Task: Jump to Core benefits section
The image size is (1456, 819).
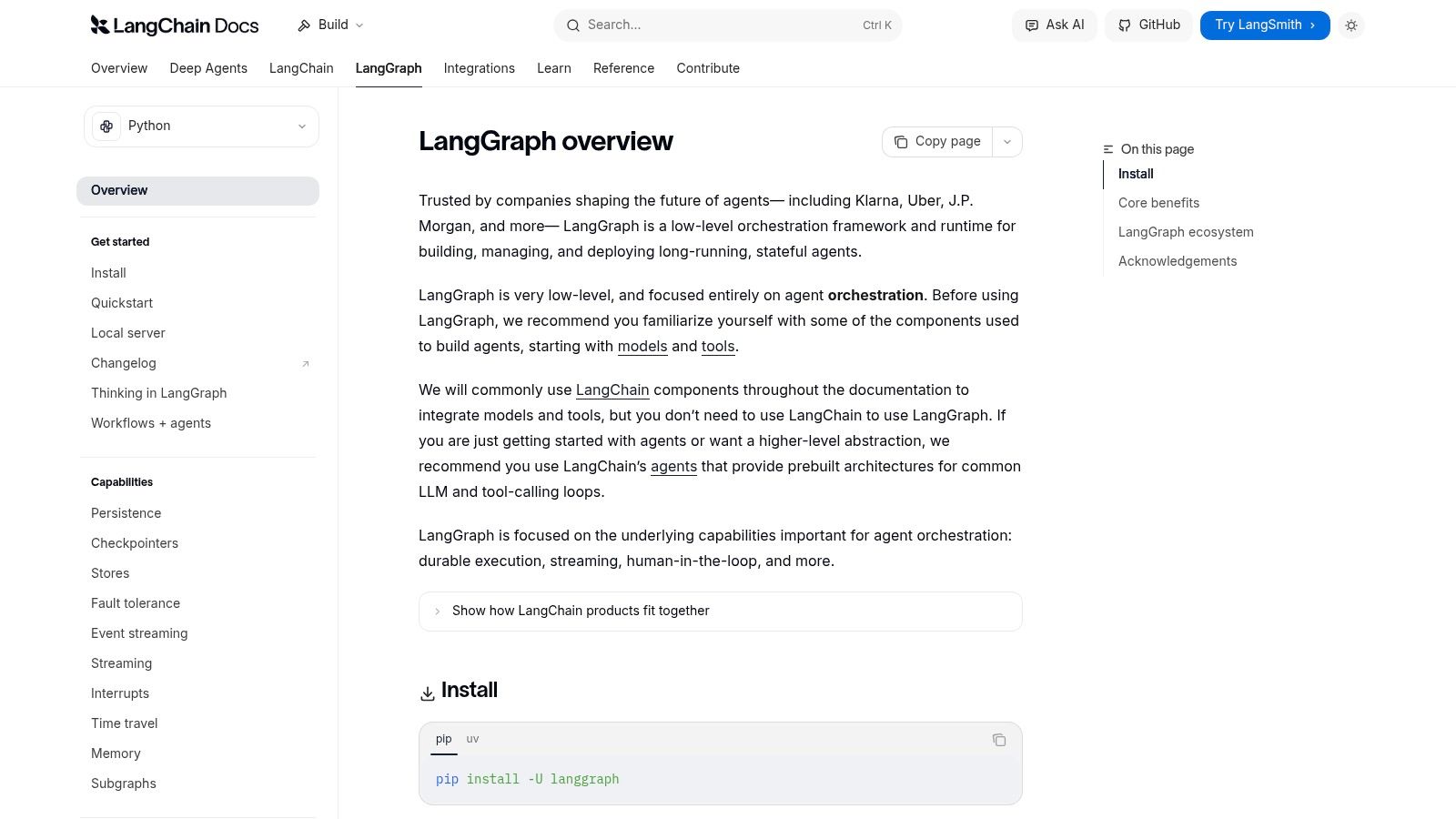Action: (1158, 203)
